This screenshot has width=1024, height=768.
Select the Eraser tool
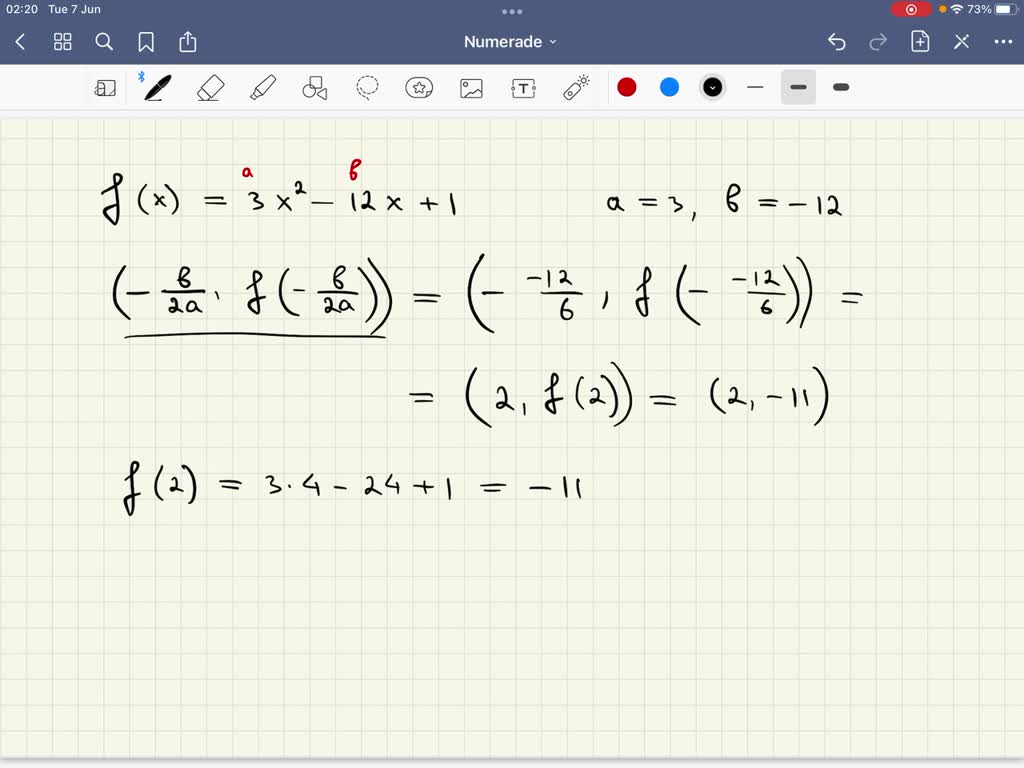pos(210,88)
